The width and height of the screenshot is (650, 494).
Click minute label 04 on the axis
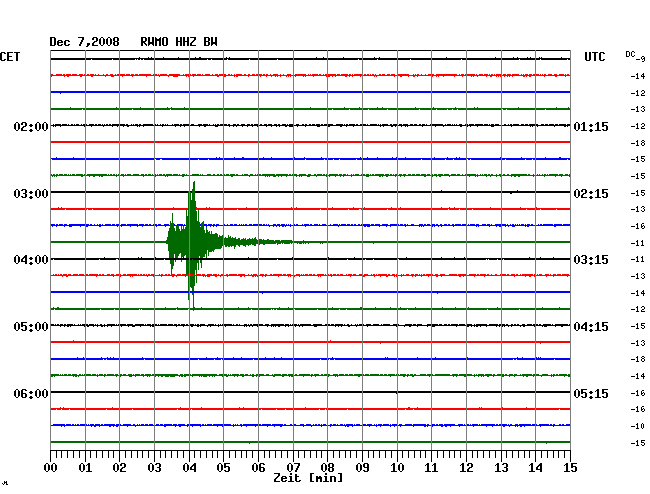189,468
